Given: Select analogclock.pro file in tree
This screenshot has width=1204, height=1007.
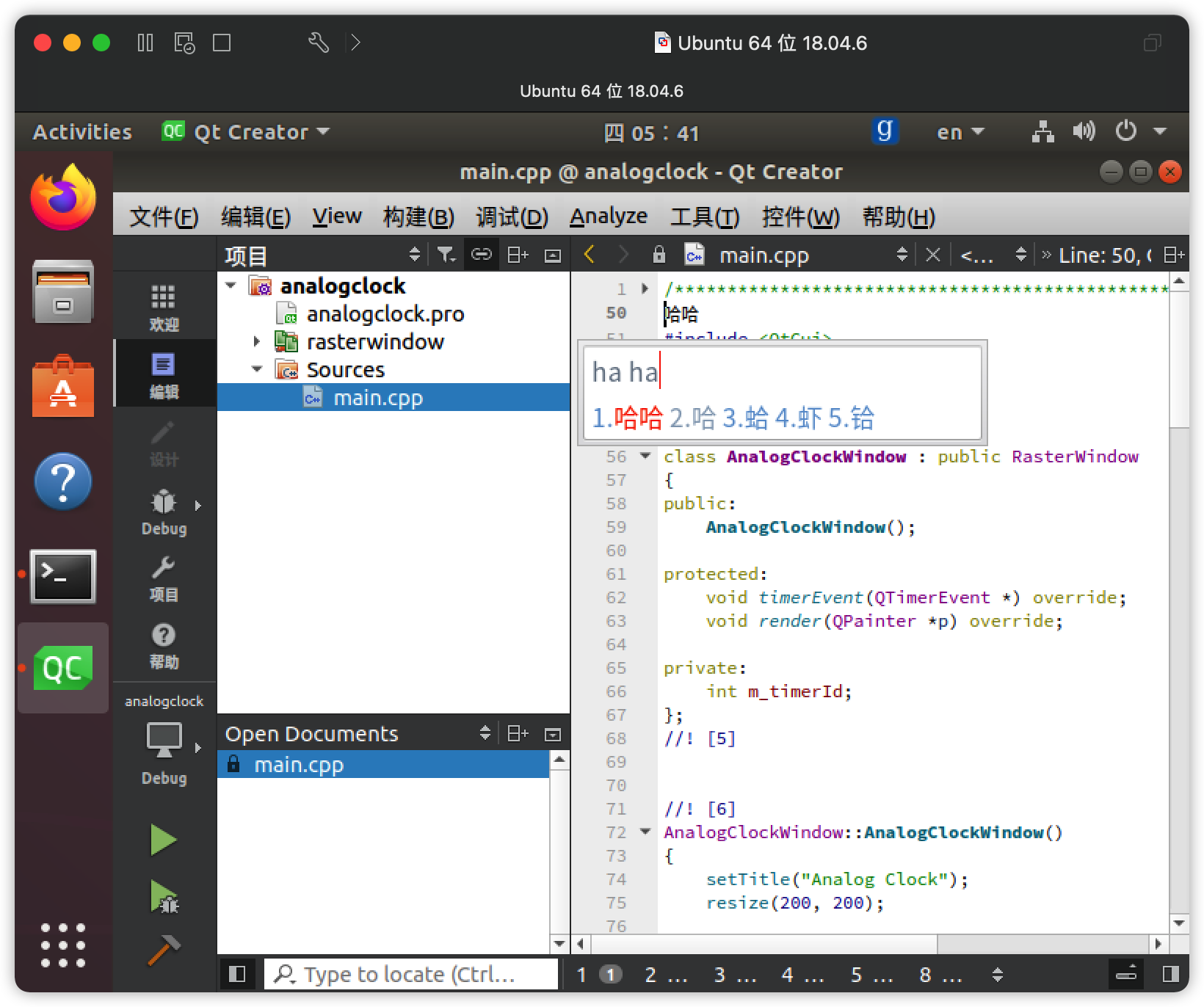Looking at the screenshot, I should [385, 313].
